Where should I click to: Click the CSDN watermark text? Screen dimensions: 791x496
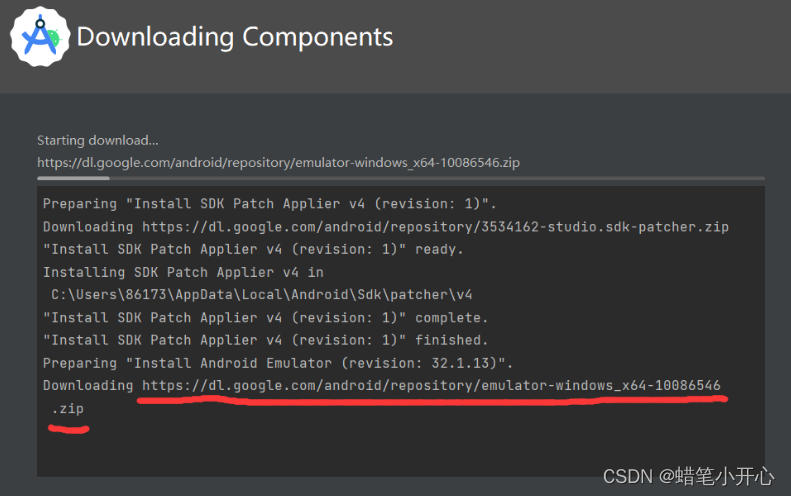[689, 476]
